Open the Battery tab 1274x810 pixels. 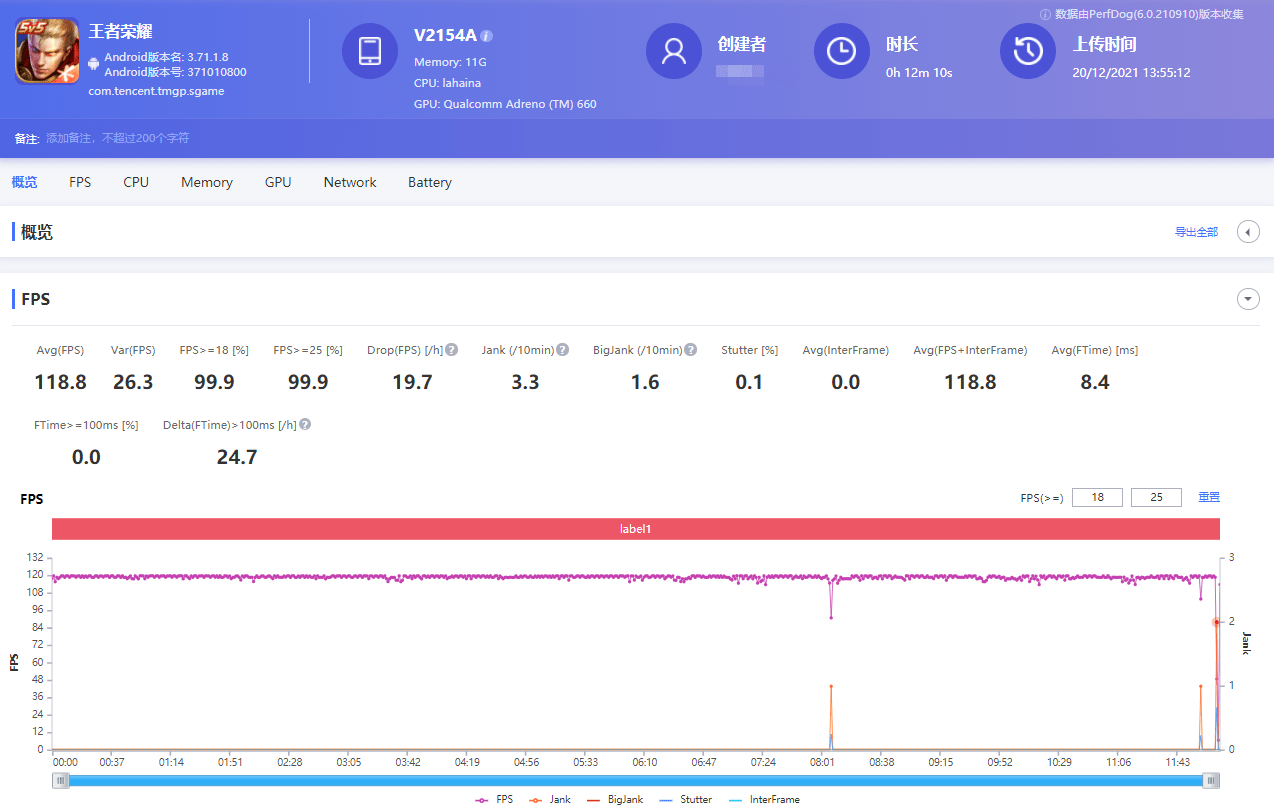click(x=430, y=182)
